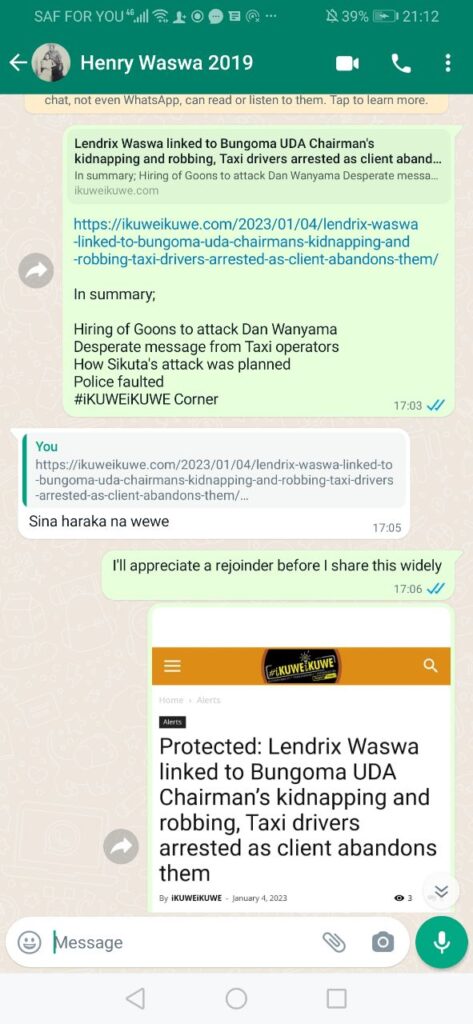Jump to latest messages with down chevron
The width and height of the screenshot is (473, 1024).
click(x=442, y=892)
